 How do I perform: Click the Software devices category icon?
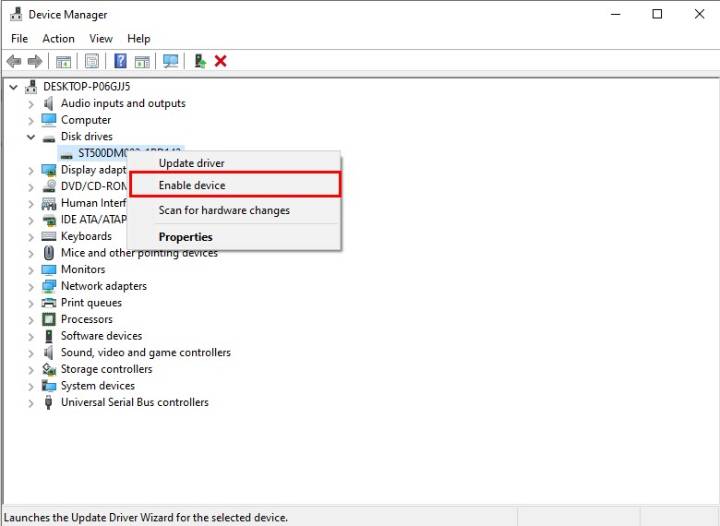point(49,336)
